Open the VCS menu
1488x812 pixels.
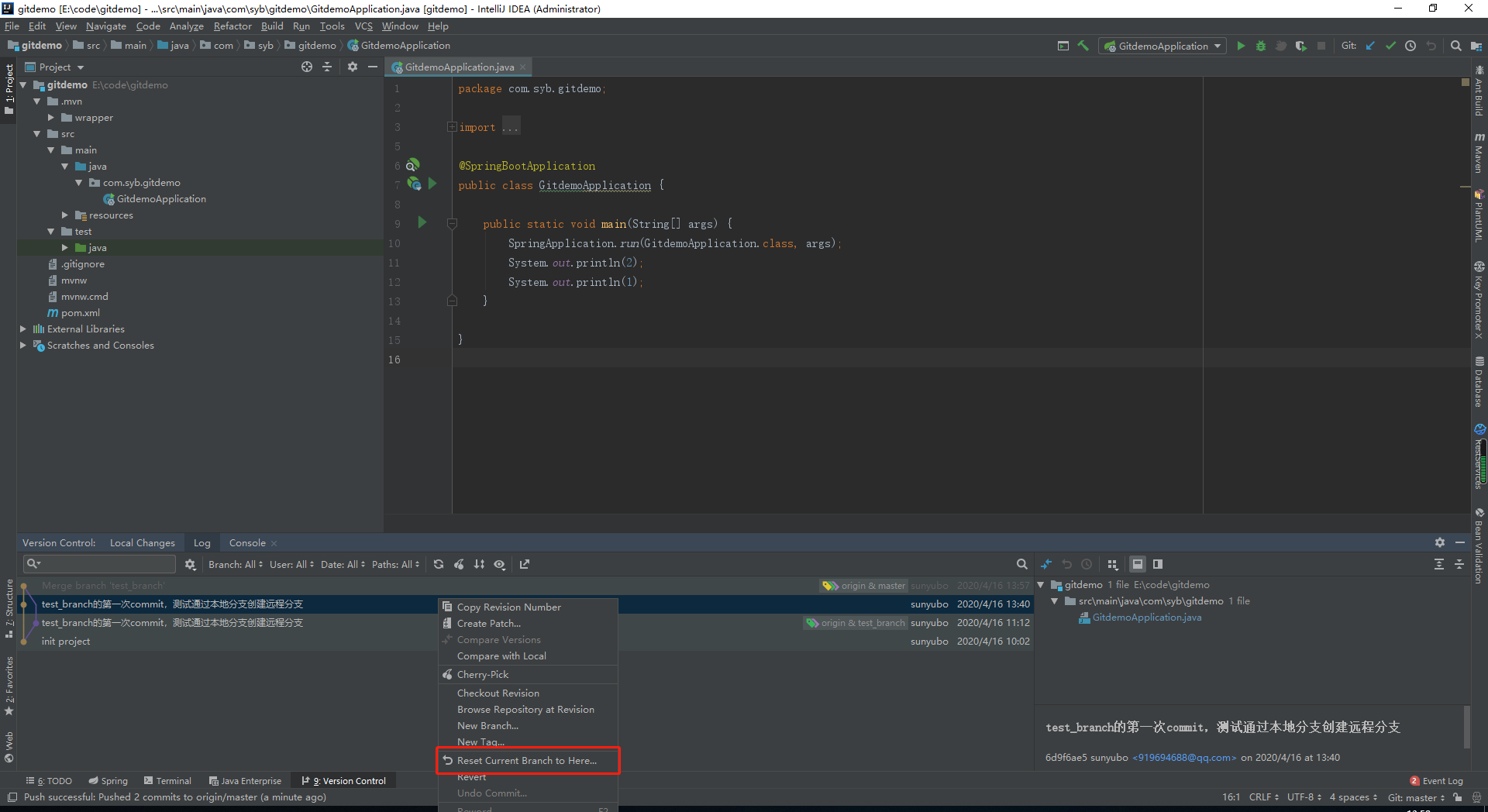(x=363, y=26)
